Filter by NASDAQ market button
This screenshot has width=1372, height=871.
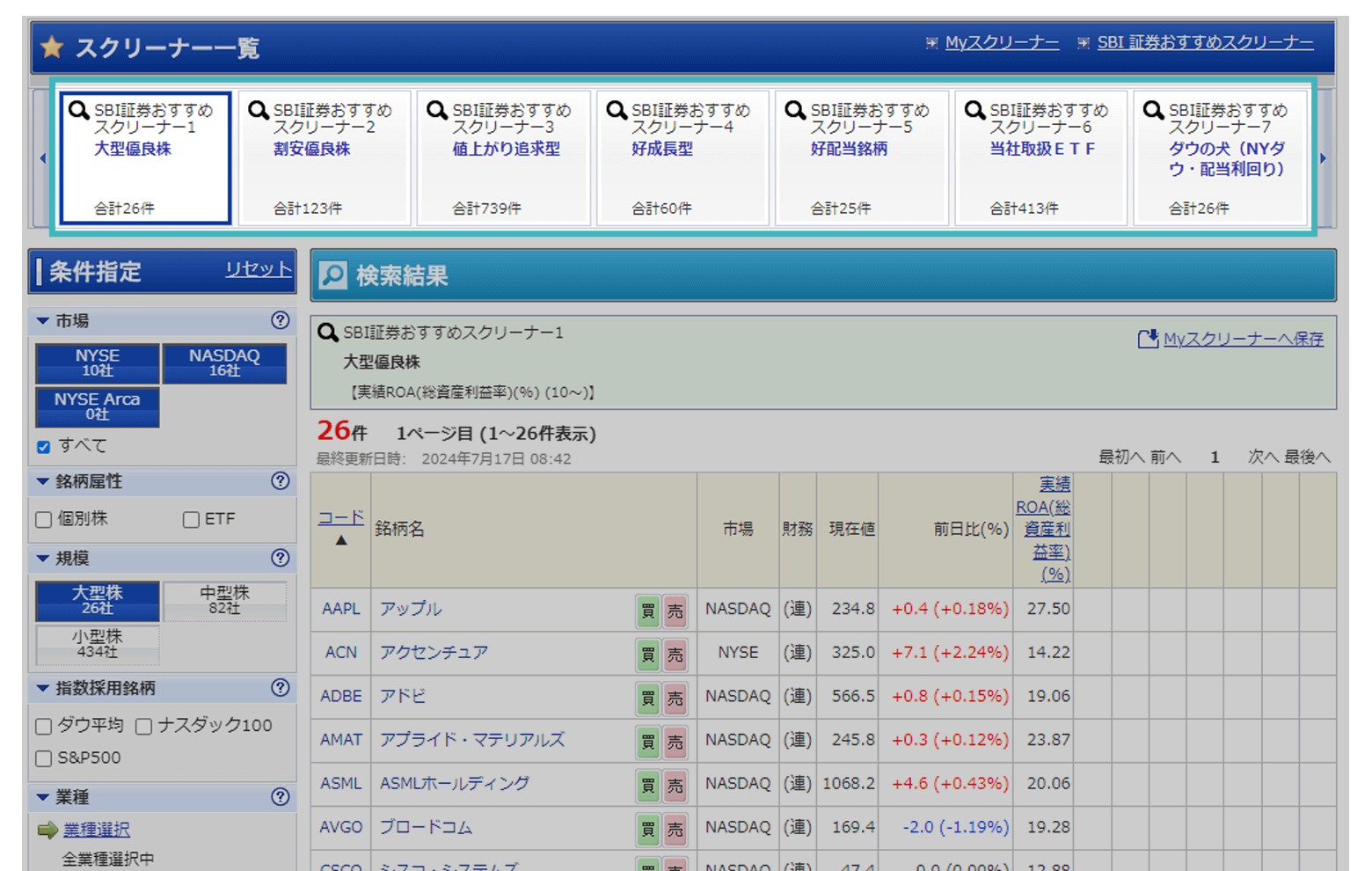click(224, 362)
